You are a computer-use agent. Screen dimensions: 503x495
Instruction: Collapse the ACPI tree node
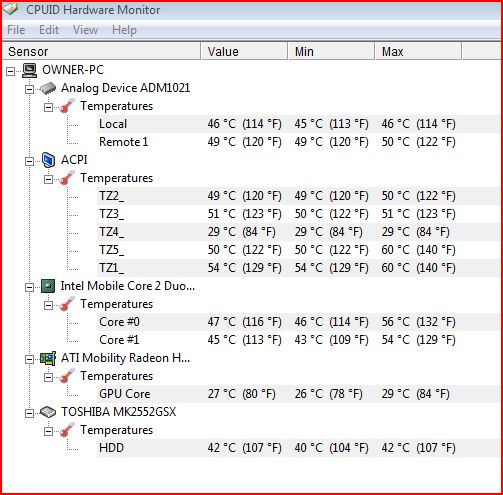point(30,161)
